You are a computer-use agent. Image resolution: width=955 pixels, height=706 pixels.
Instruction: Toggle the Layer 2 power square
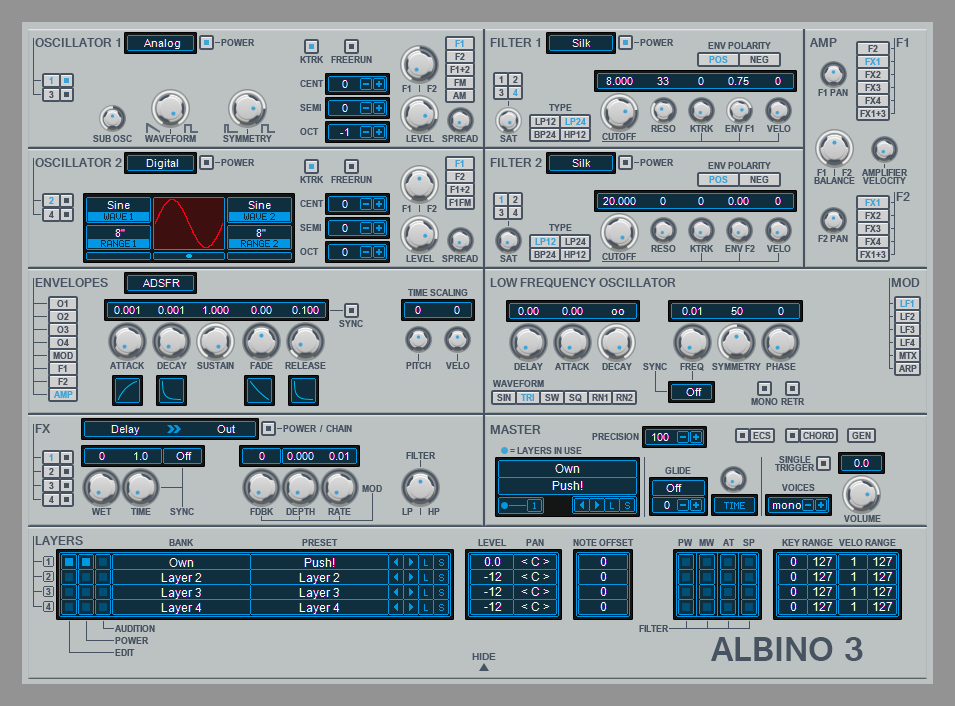(86, 577)
